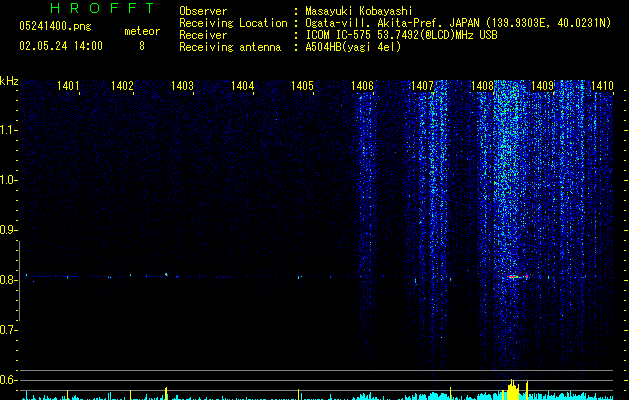This screenshot has height=400, width=629.
Task: Click the A504HB(yagi 4el) antenna text
Action: pyautogui.click(x=353, y=47)
